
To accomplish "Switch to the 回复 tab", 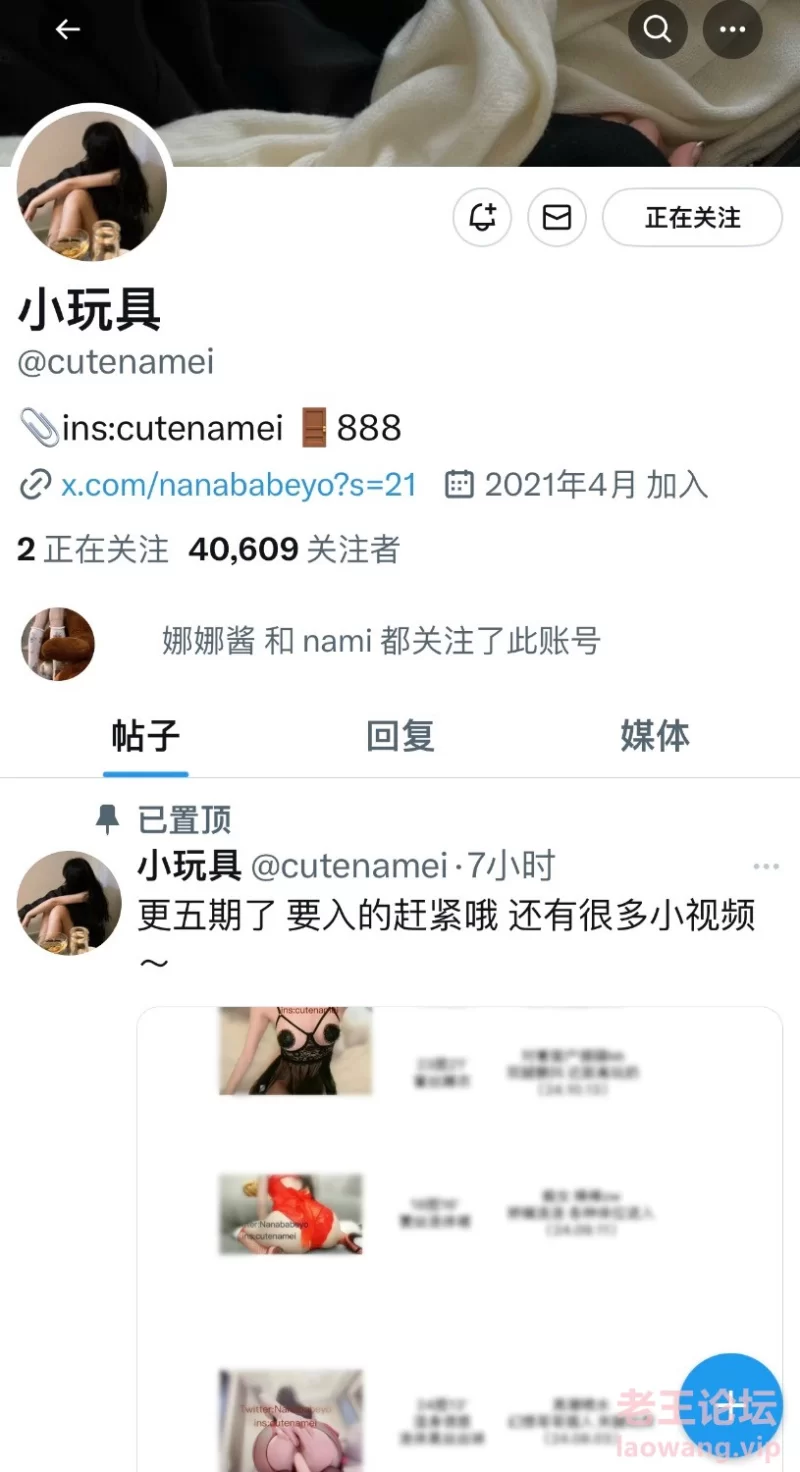I will tap(400, 736).
